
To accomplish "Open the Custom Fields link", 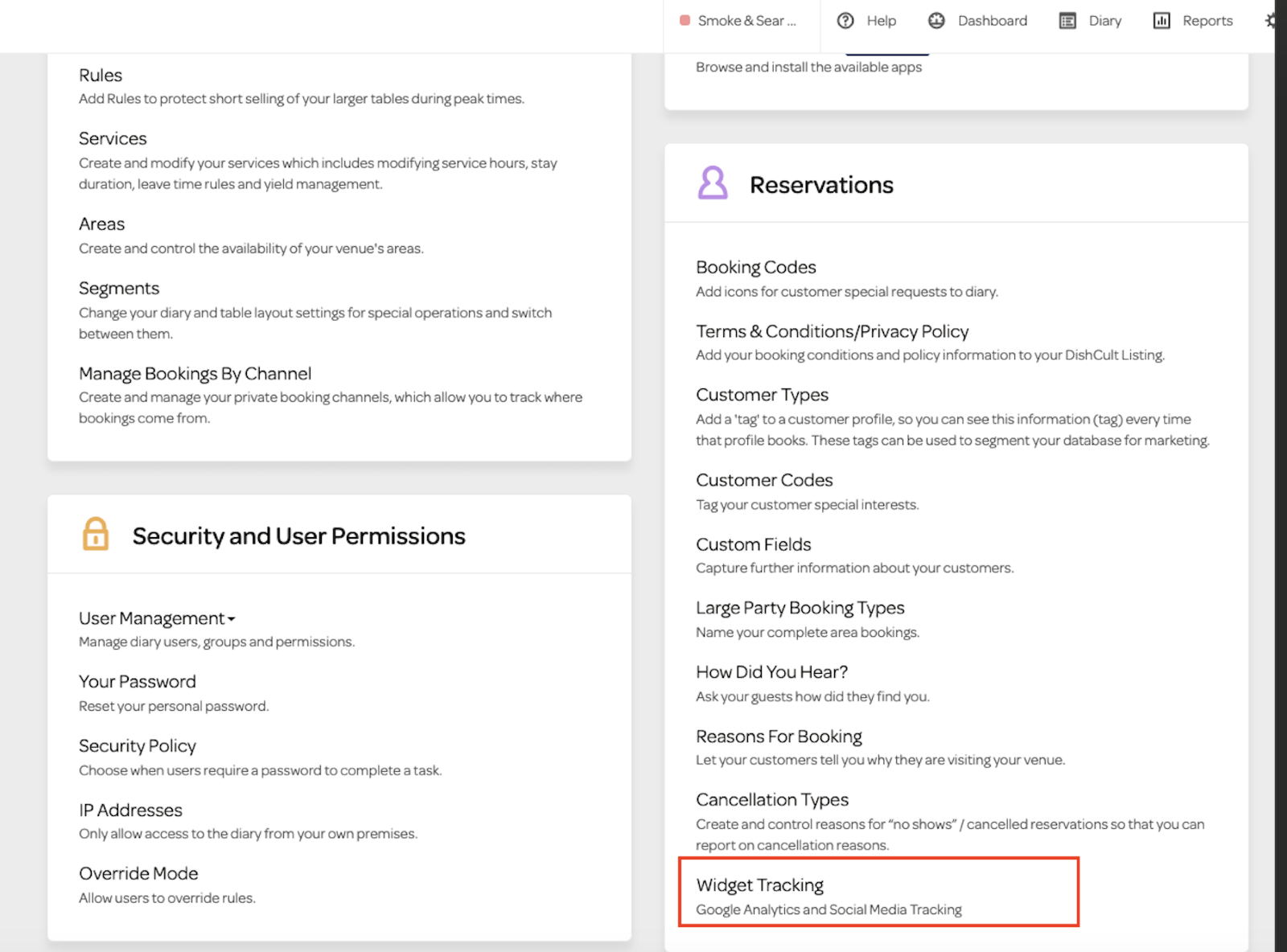I will click(x=753, y=544).
